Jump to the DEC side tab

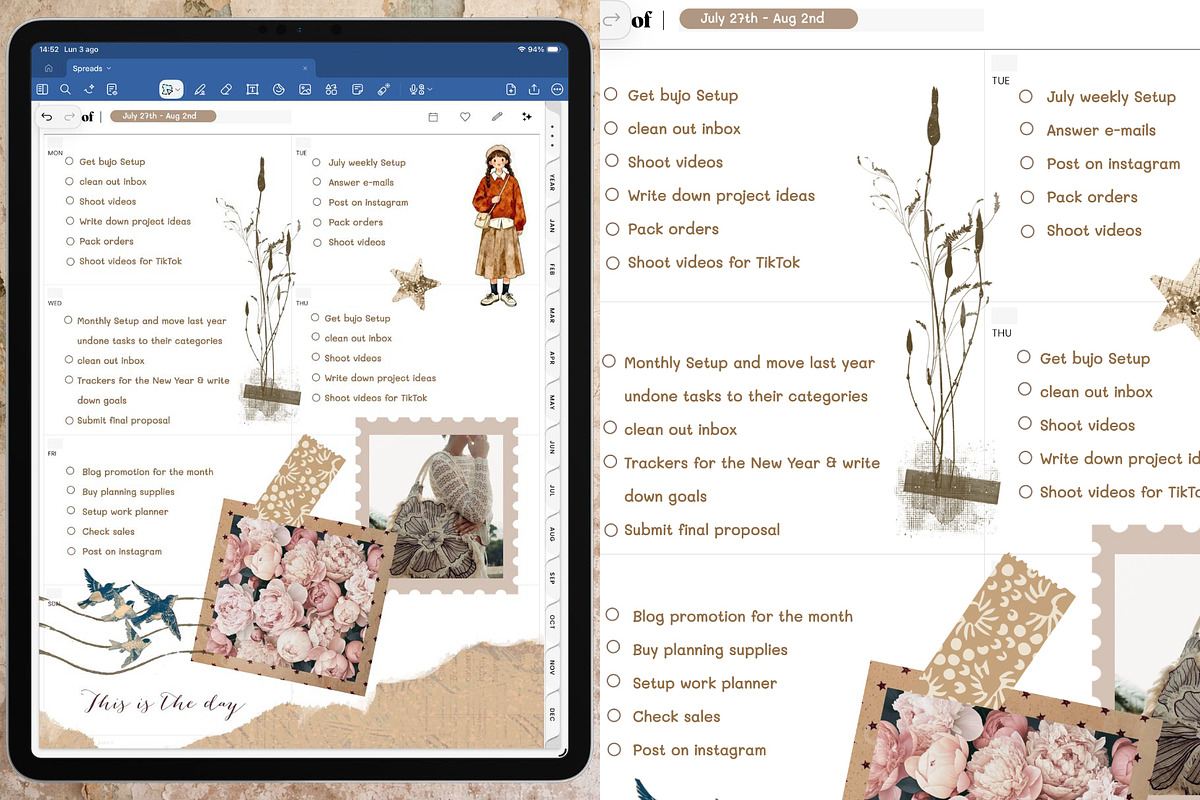point(552,712)
